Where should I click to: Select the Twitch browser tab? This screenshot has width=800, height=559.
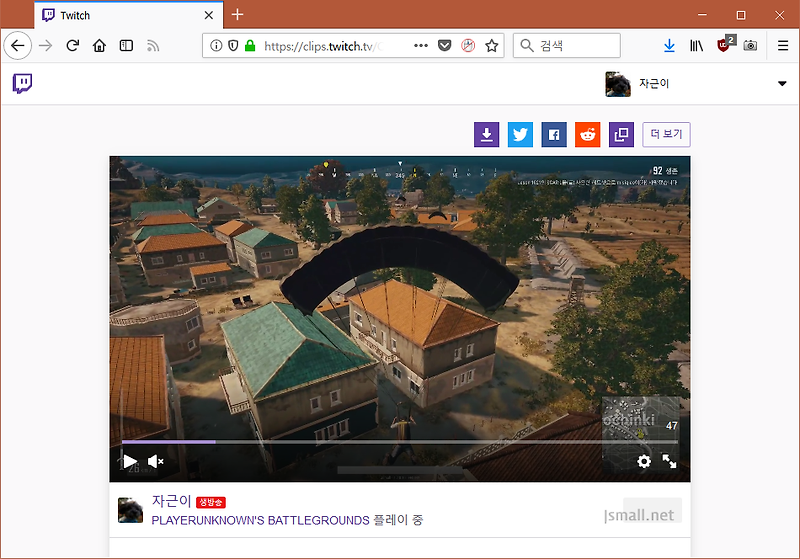click(x=129, y=15)
